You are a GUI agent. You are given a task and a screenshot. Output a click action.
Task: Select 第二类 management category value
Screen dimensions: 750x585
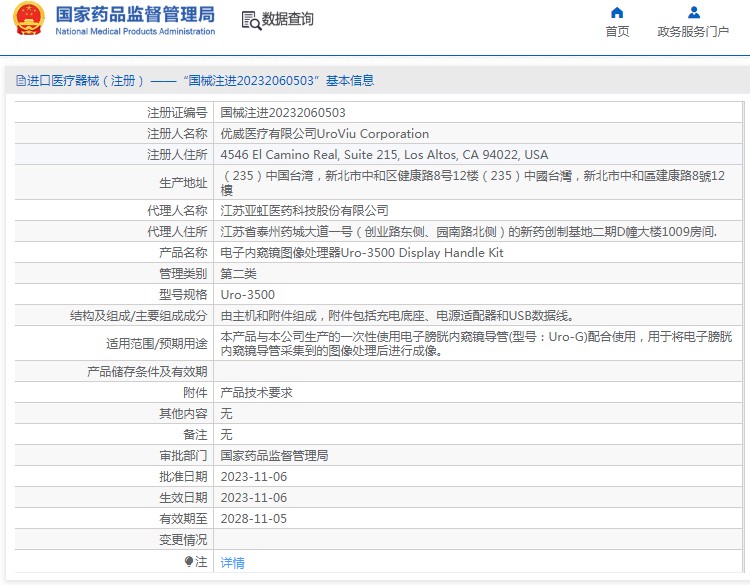(x=238, y=274)
